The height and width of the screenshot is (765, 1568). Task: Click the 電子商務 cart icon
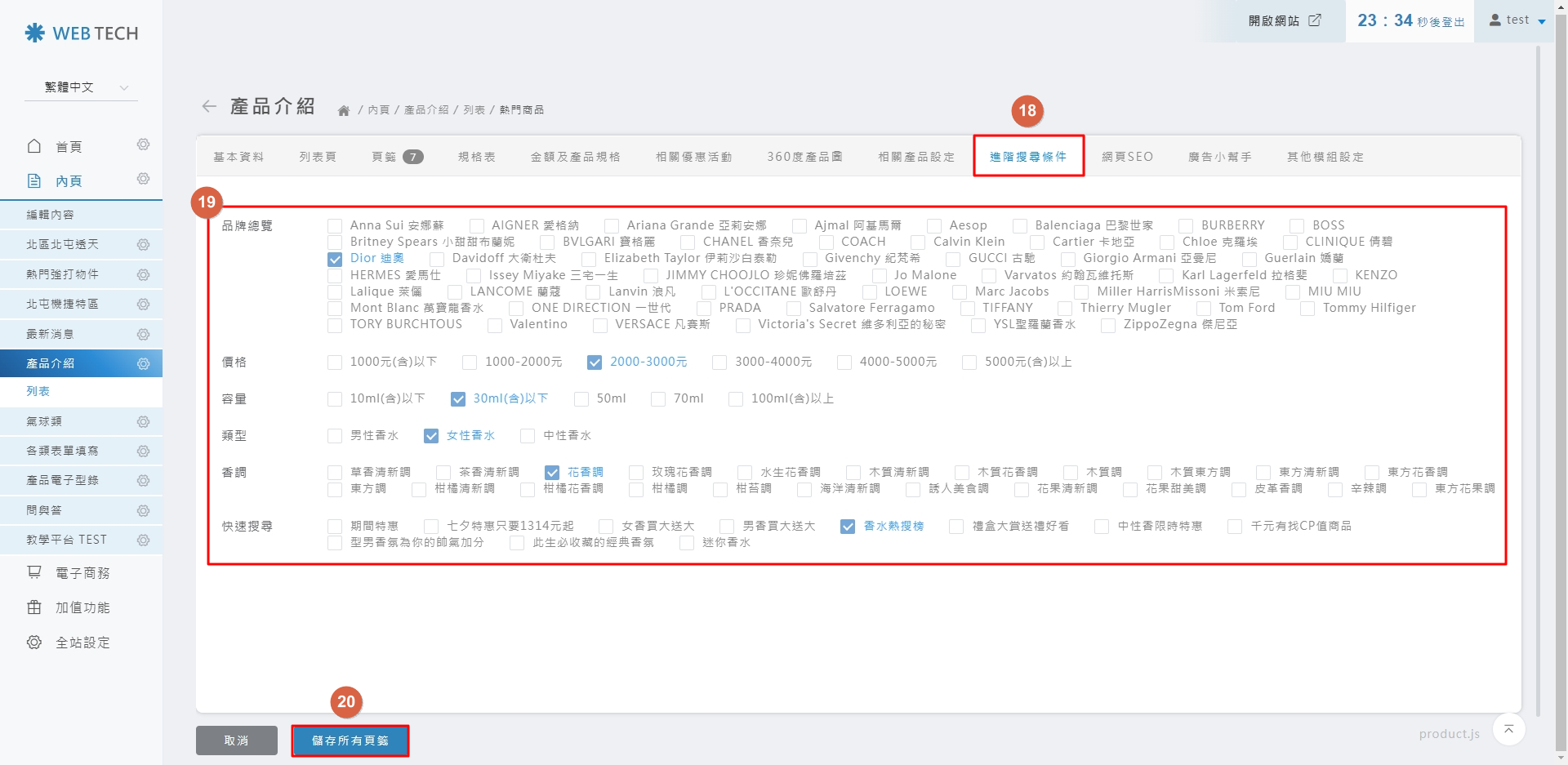[34, 572]
